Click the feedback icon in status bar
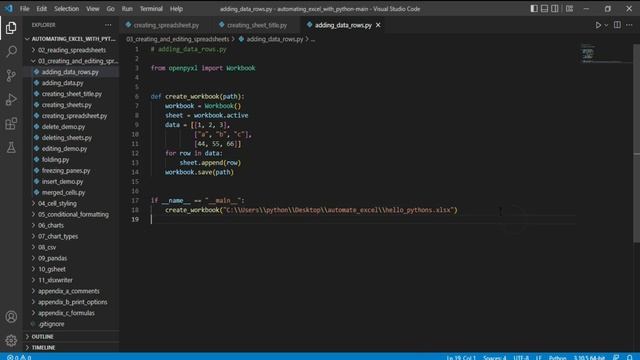The height and width of the screenshot is (360, 640). coord(616,357)
